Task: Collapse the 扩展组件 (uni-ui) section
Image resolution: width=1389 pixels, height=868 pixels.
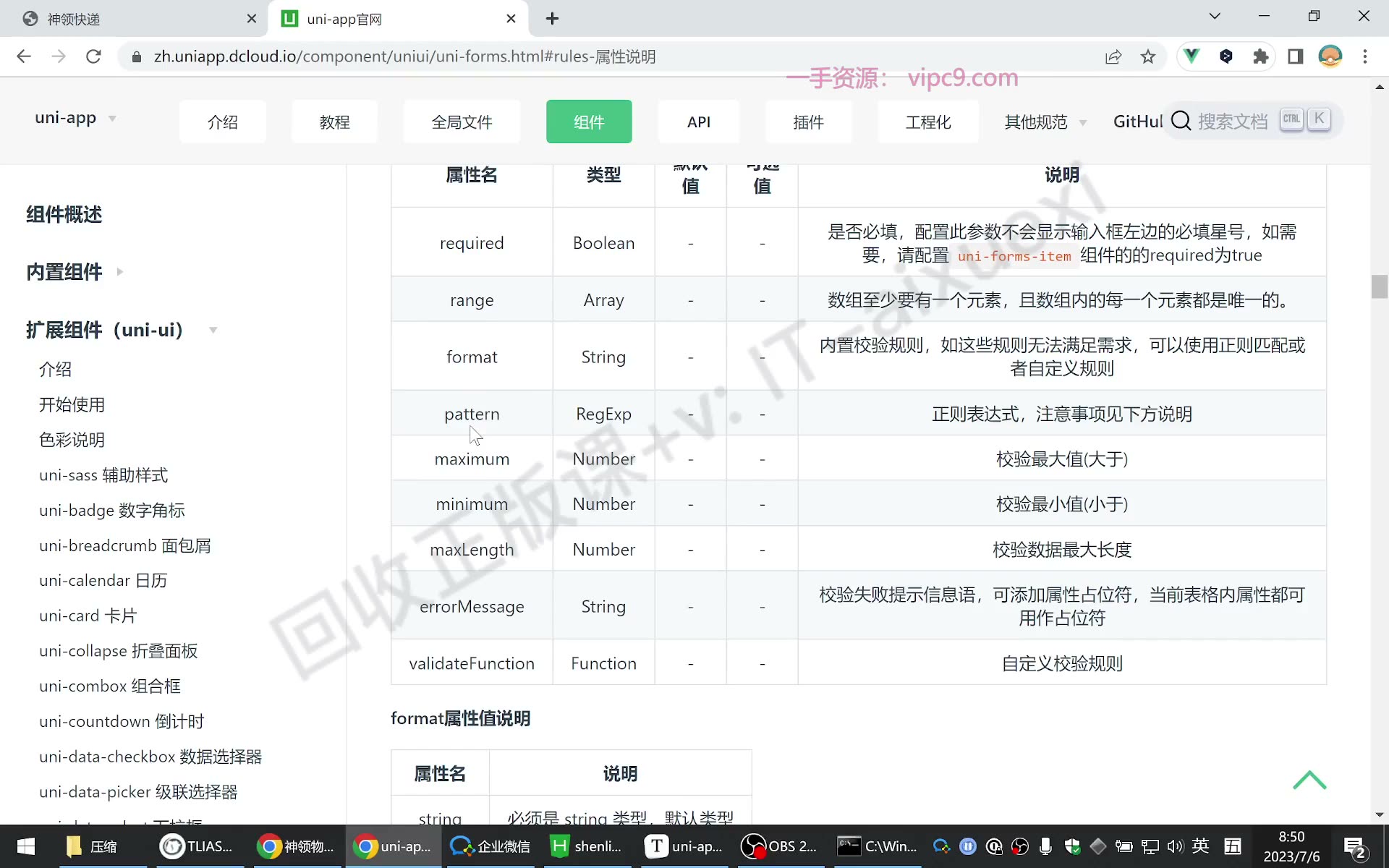Action: click(x=122, y=330)
